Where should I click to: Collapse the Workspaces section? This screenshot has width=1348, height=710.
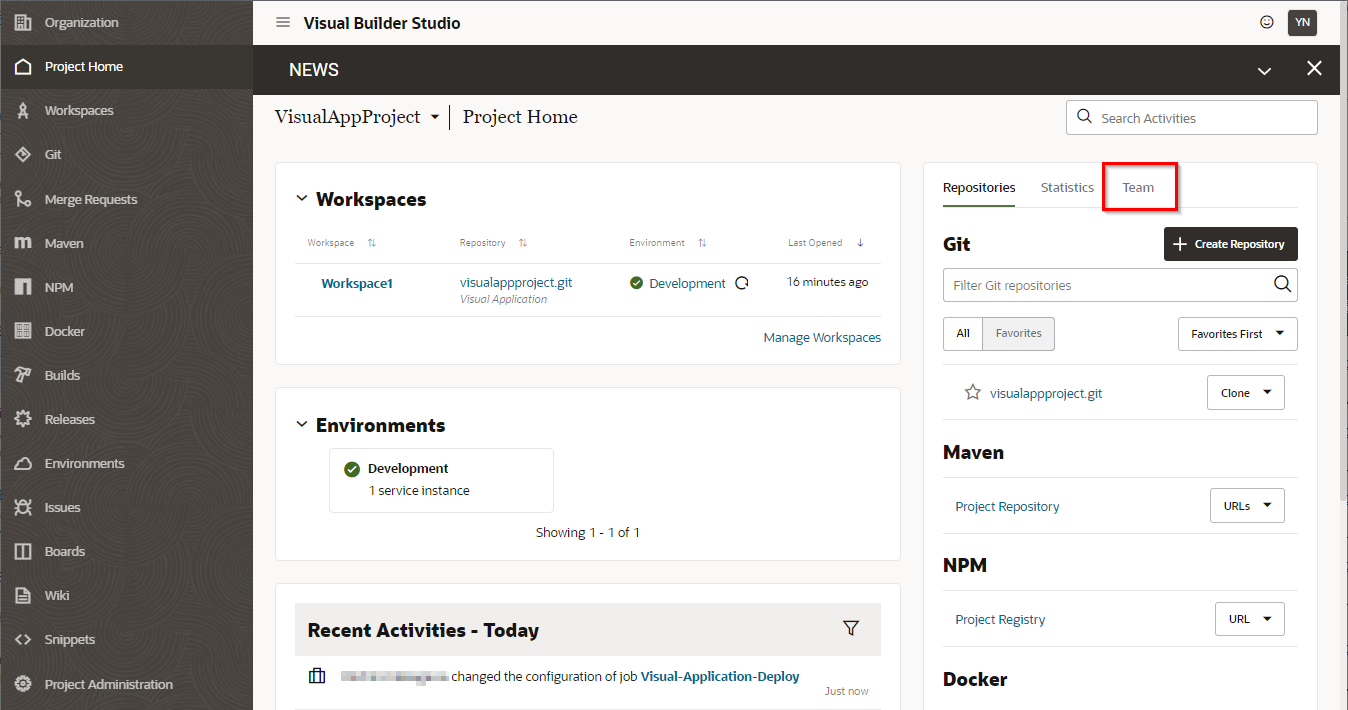point(302,199)
